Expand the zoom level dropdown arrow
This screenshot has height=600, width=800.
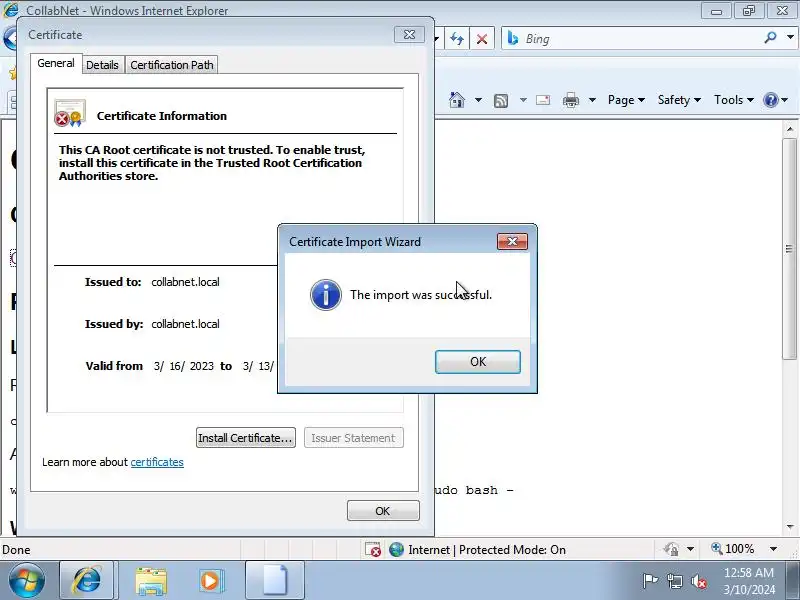773,549
